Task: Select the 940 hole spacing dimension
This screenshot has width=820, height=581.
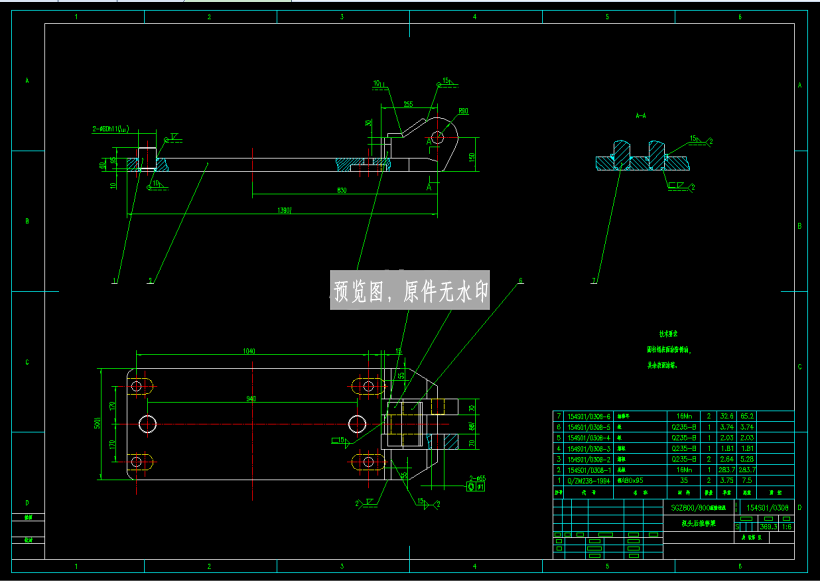Action: [252, 398]
